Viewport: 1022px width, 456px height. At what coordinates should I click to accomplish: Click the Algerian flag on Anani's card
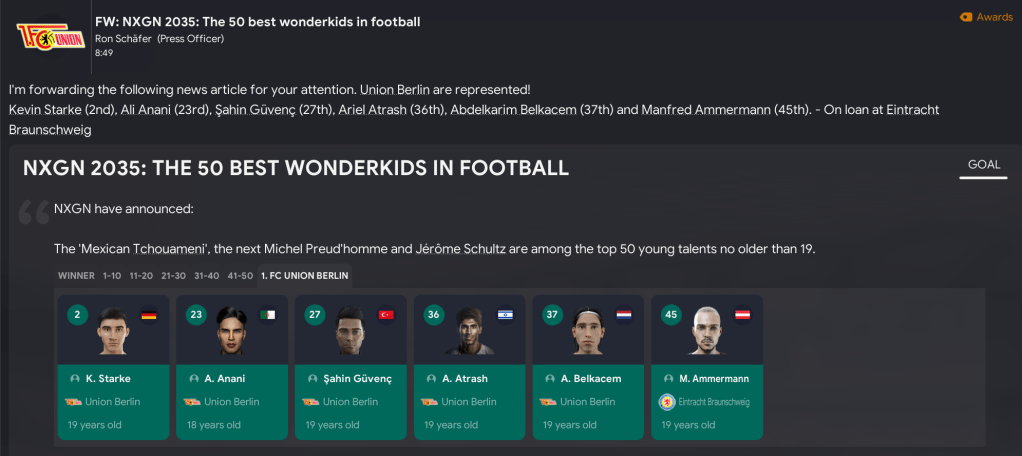coord(267,314)
